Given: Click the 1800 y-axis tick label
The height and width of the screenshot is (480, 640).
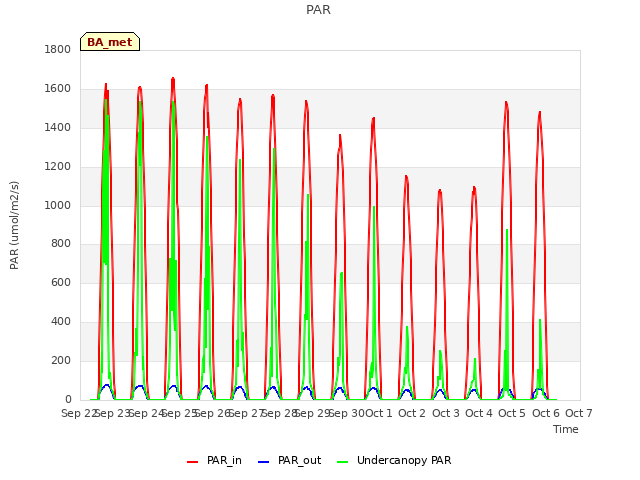Looking at the screenshot, I should [58, 49].
